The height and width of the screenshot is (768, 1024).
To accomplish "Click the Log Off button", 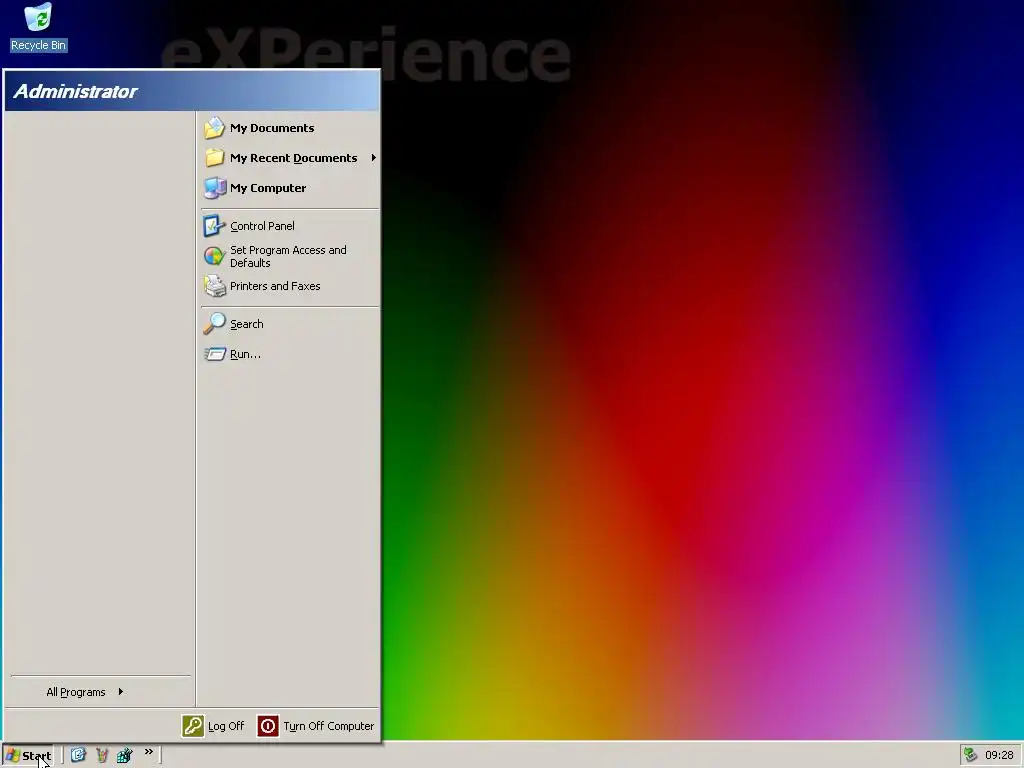I will 213,726.
